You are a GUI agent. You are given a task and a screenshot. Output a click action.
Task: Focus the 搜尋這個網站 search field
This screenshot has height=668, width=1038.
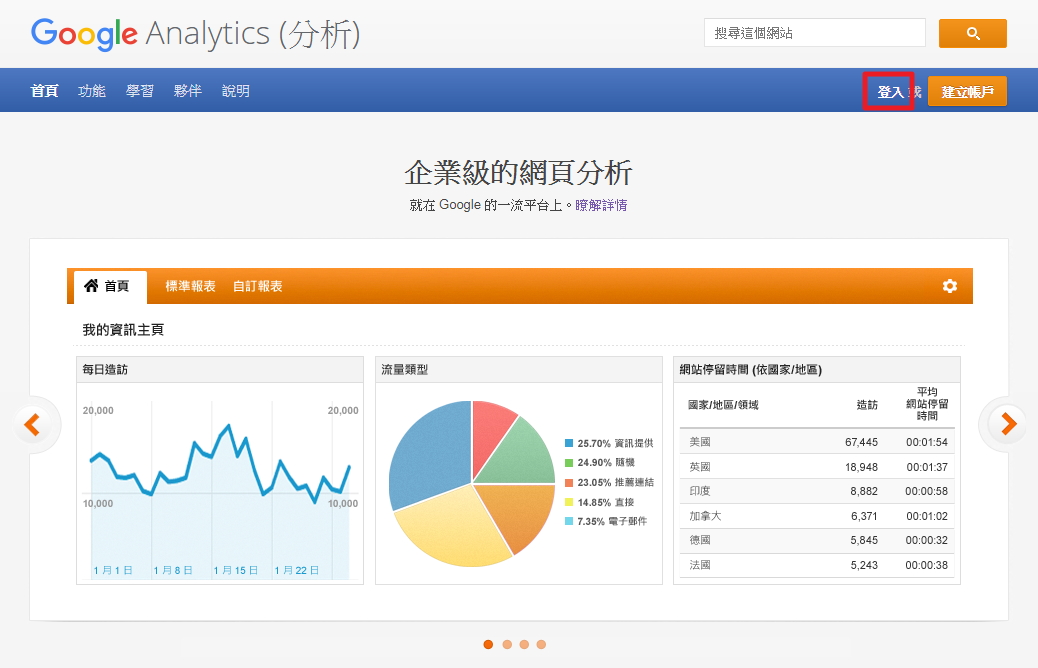[815, 33]
